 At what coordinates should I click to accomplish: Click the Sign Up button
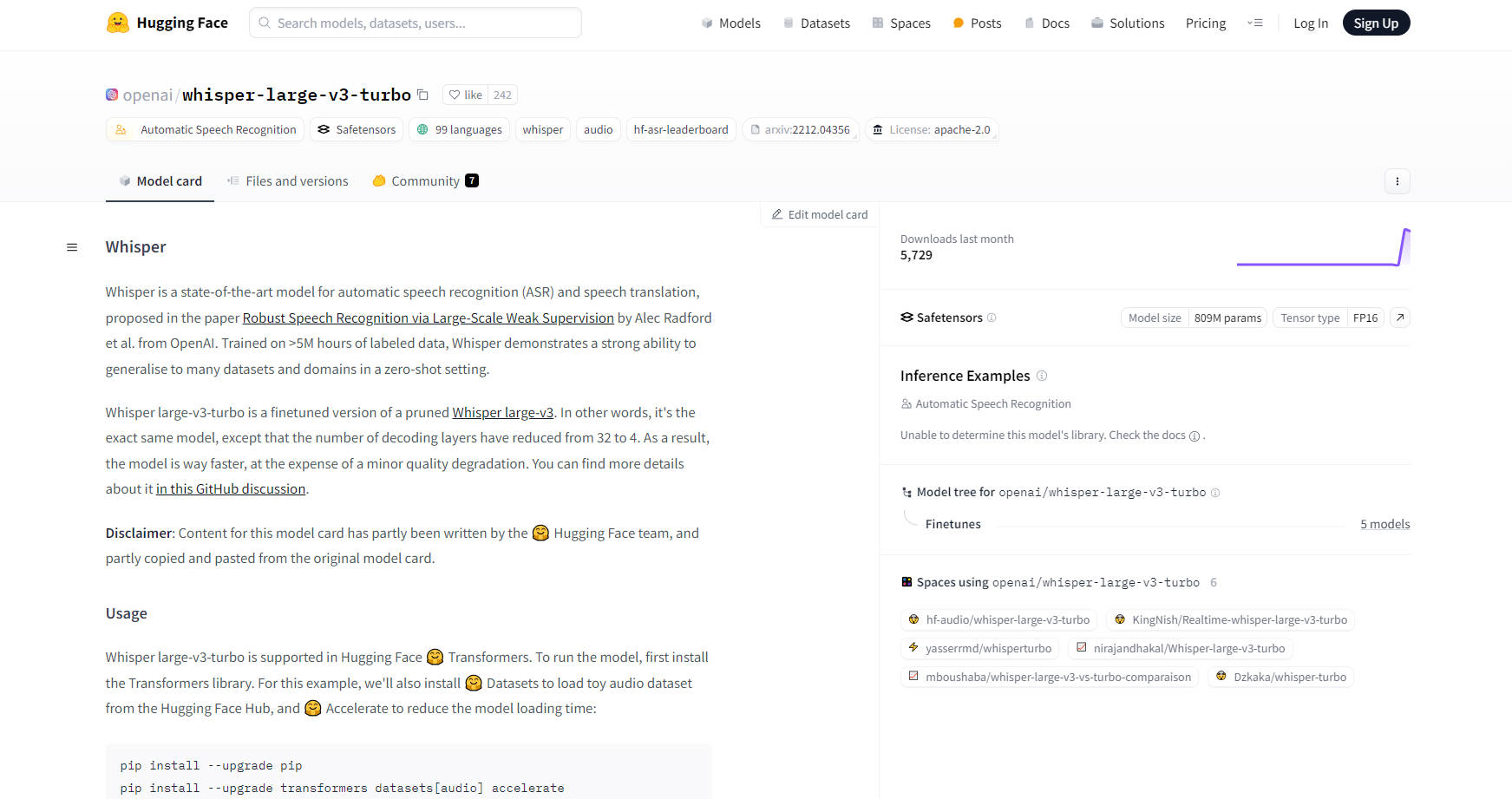1376,23
